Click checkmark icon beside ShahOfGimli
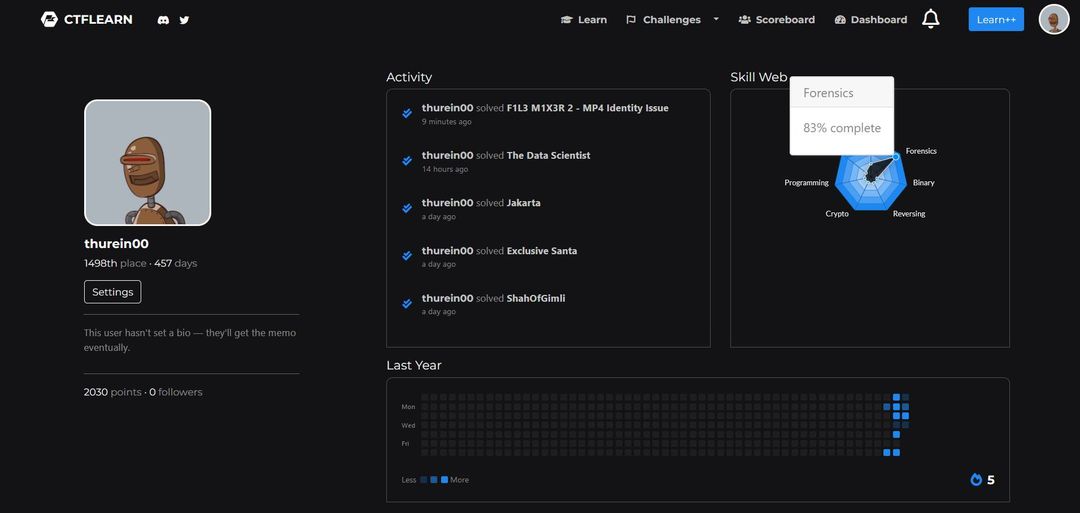1080x513 pixels. (407, 303)
